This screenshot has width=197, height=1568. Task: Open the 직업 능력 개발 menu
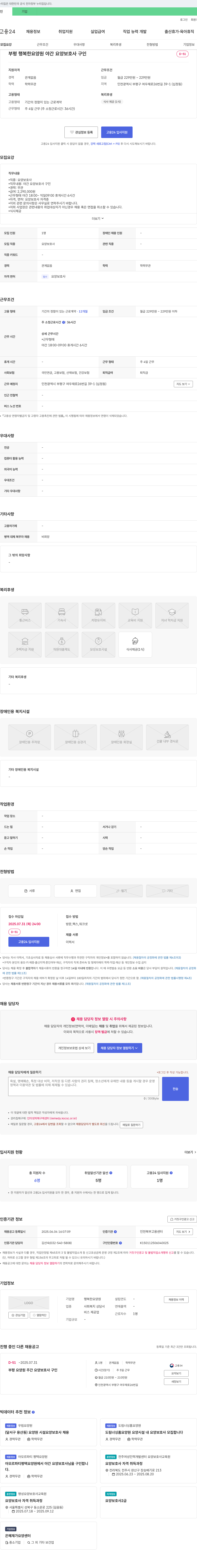135,32
